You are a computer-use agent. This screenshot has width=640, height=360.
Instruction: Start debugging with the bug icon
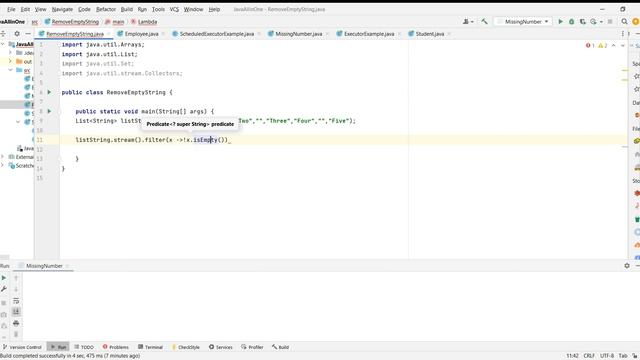(571, 22)
